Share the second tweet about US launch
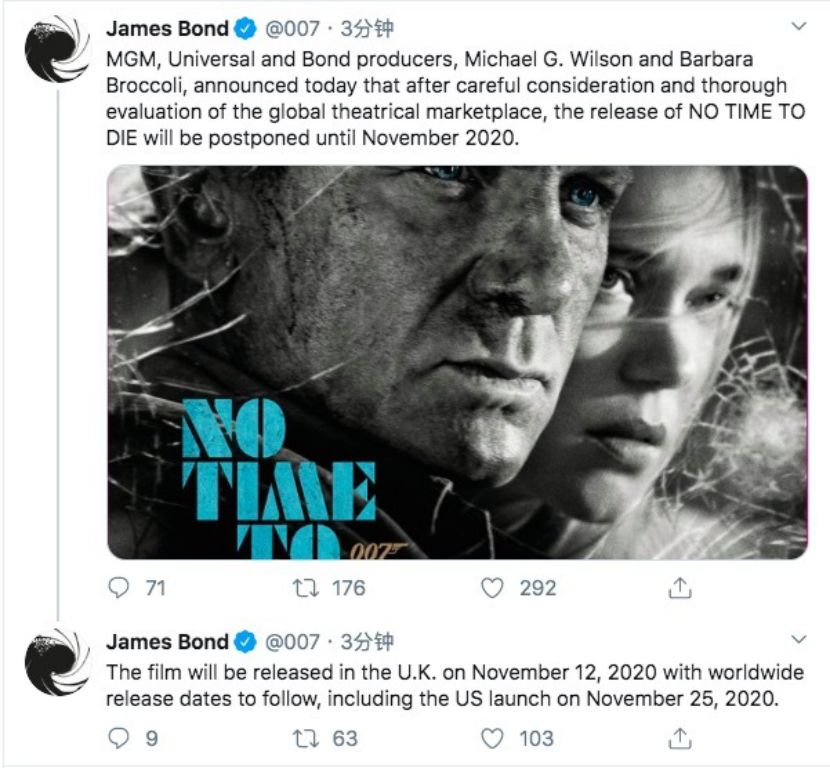 pyautogui.click(x=680, y=738)
